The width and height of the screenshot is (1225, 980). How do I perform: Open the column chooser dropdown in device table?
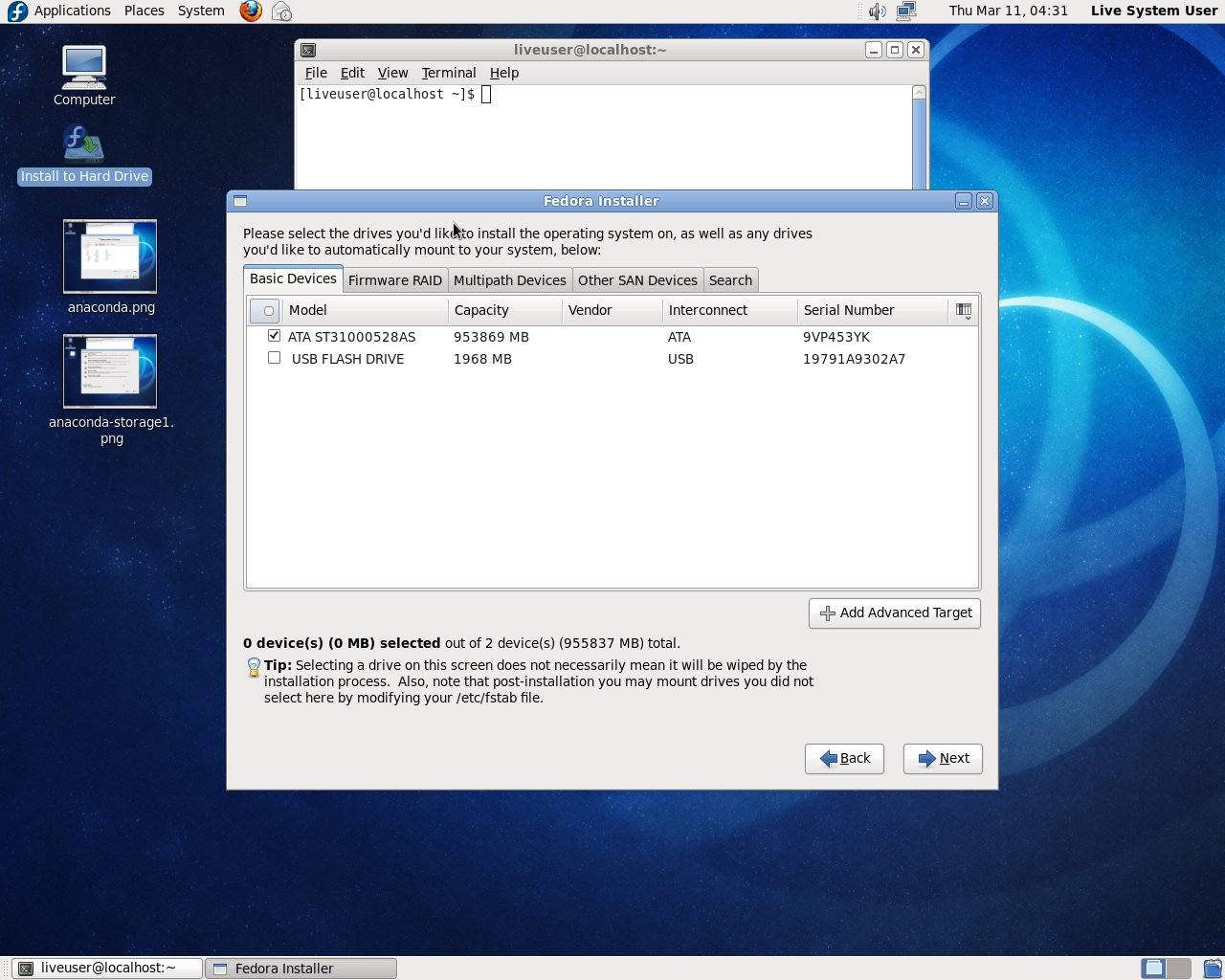[x=964, y=310]
